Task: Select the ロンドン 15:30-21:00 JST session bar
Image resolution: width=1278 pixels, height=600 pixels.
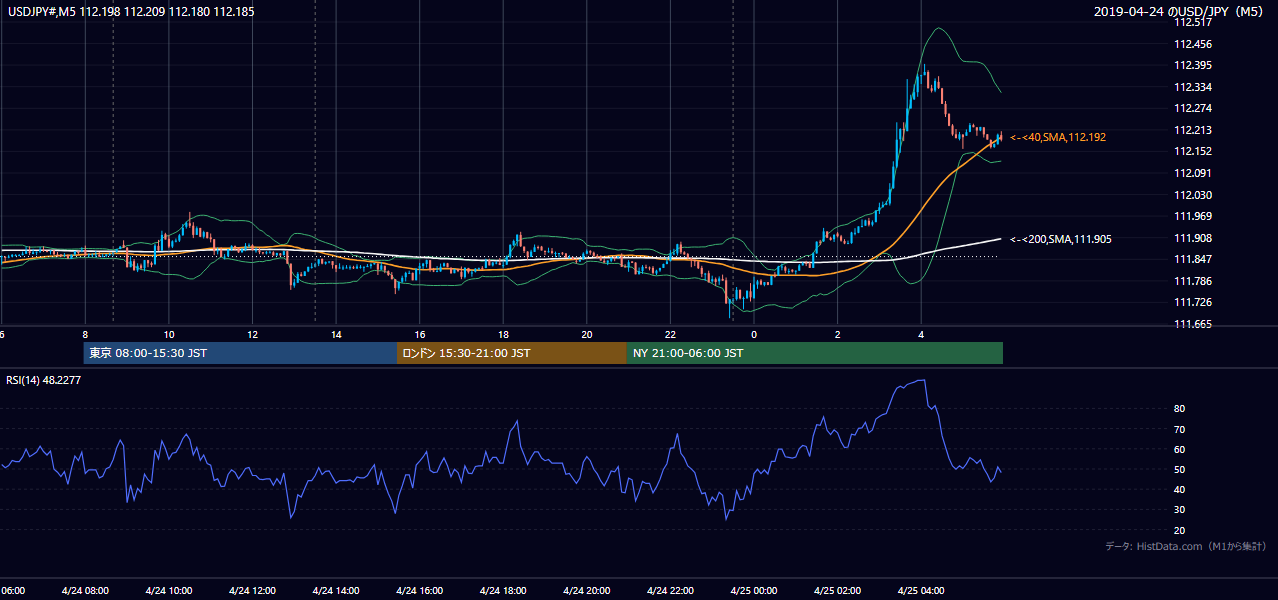Action: [512, 353]
